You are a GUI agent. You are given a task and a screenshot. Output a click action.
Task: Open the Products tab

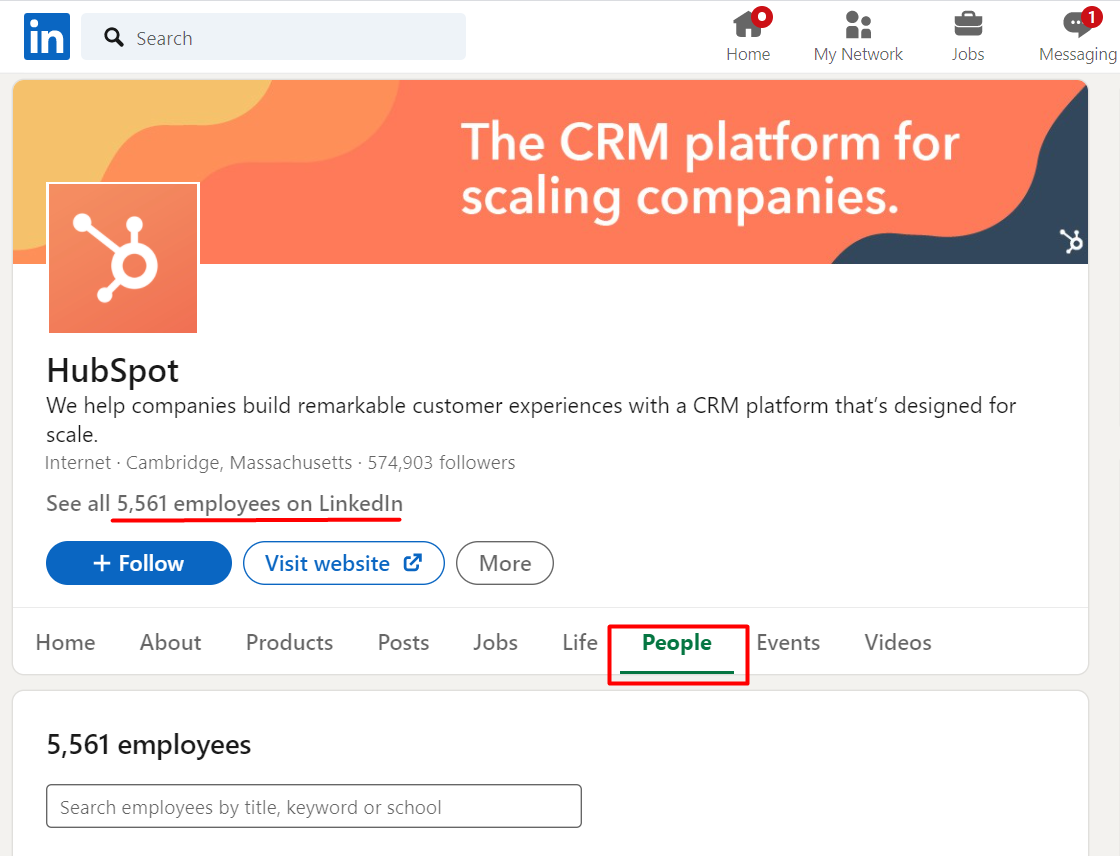[x=289, y=642]
